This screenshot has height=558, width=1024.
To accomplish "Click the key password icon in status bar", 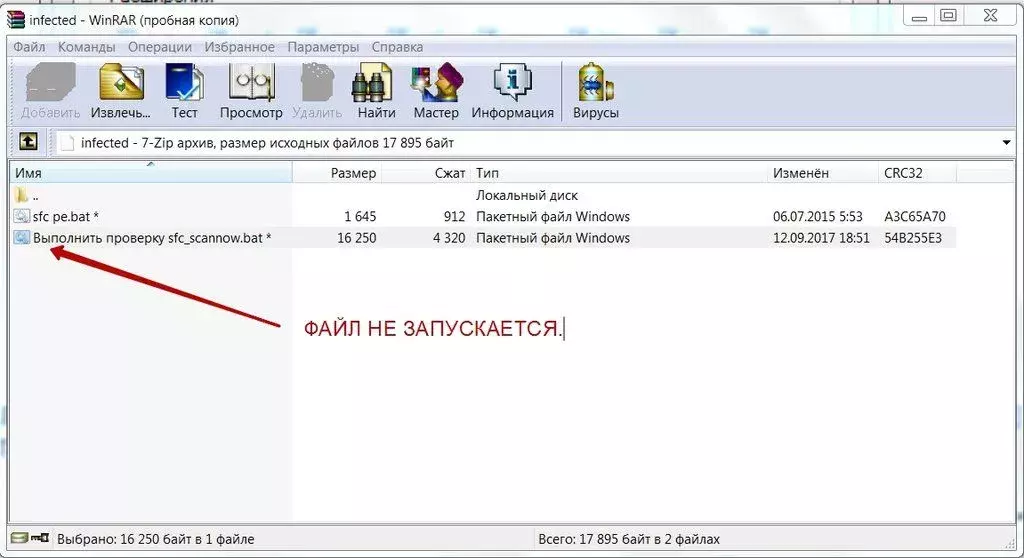I will pyautogui.click(x=40, y=538).
